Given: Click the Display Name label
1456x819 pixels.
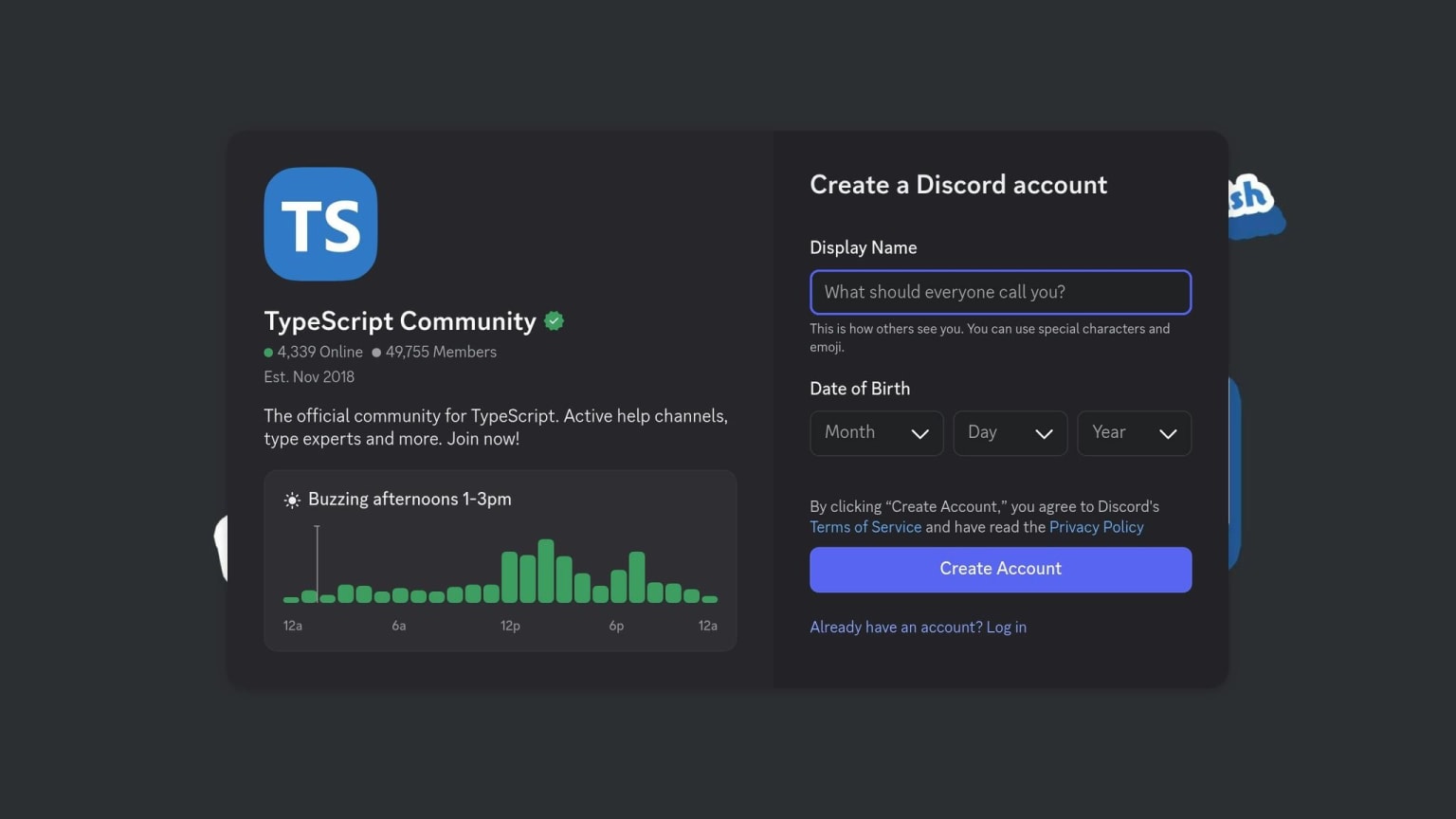Looking at the screenshot, I should [864, 247].
